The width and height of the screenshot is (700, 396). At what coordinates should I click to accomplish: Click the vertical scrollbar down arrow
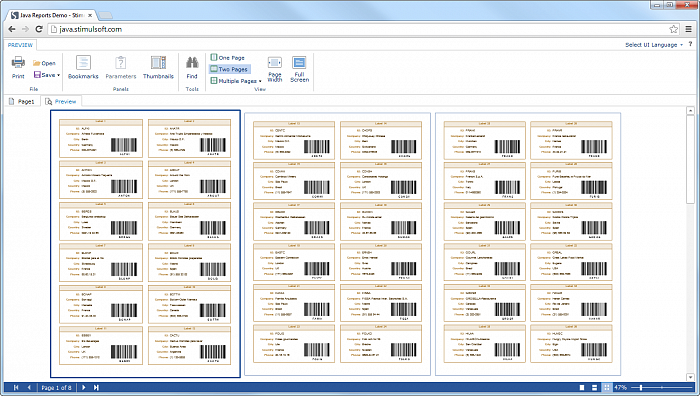690,377
